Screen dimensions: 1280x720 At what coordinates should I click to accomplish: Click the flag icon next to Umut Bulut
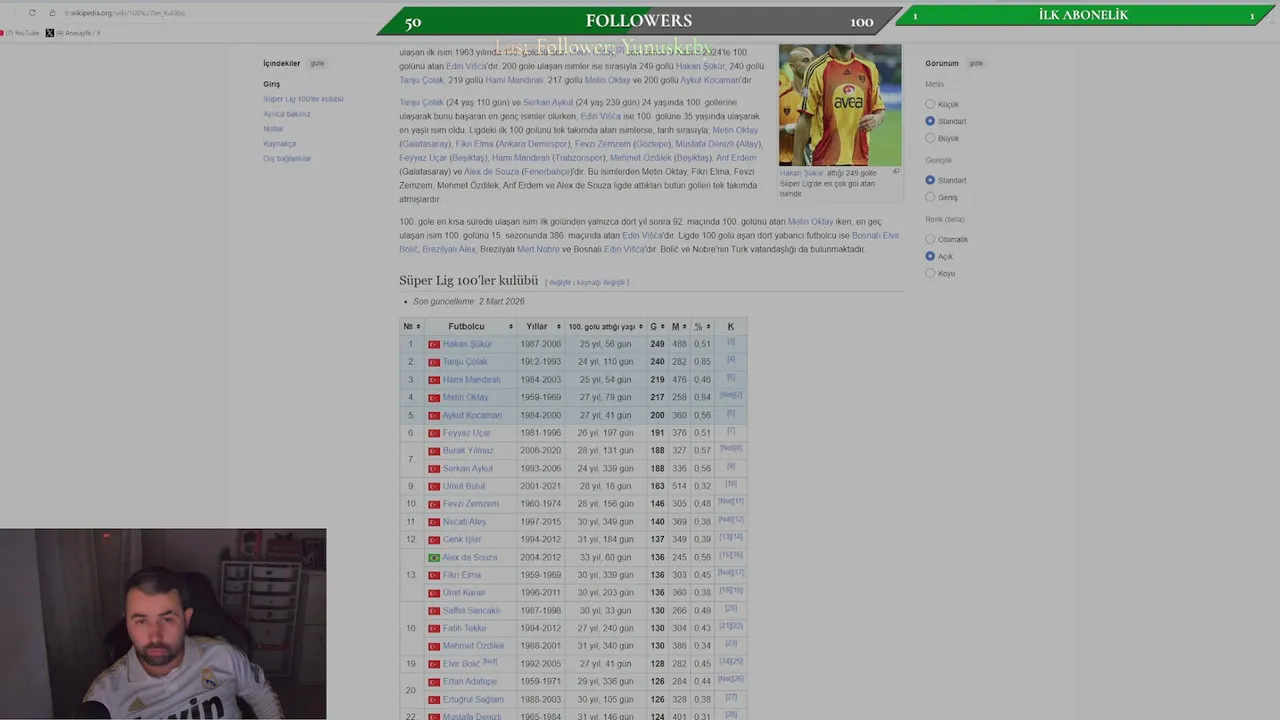click(434, 487)
